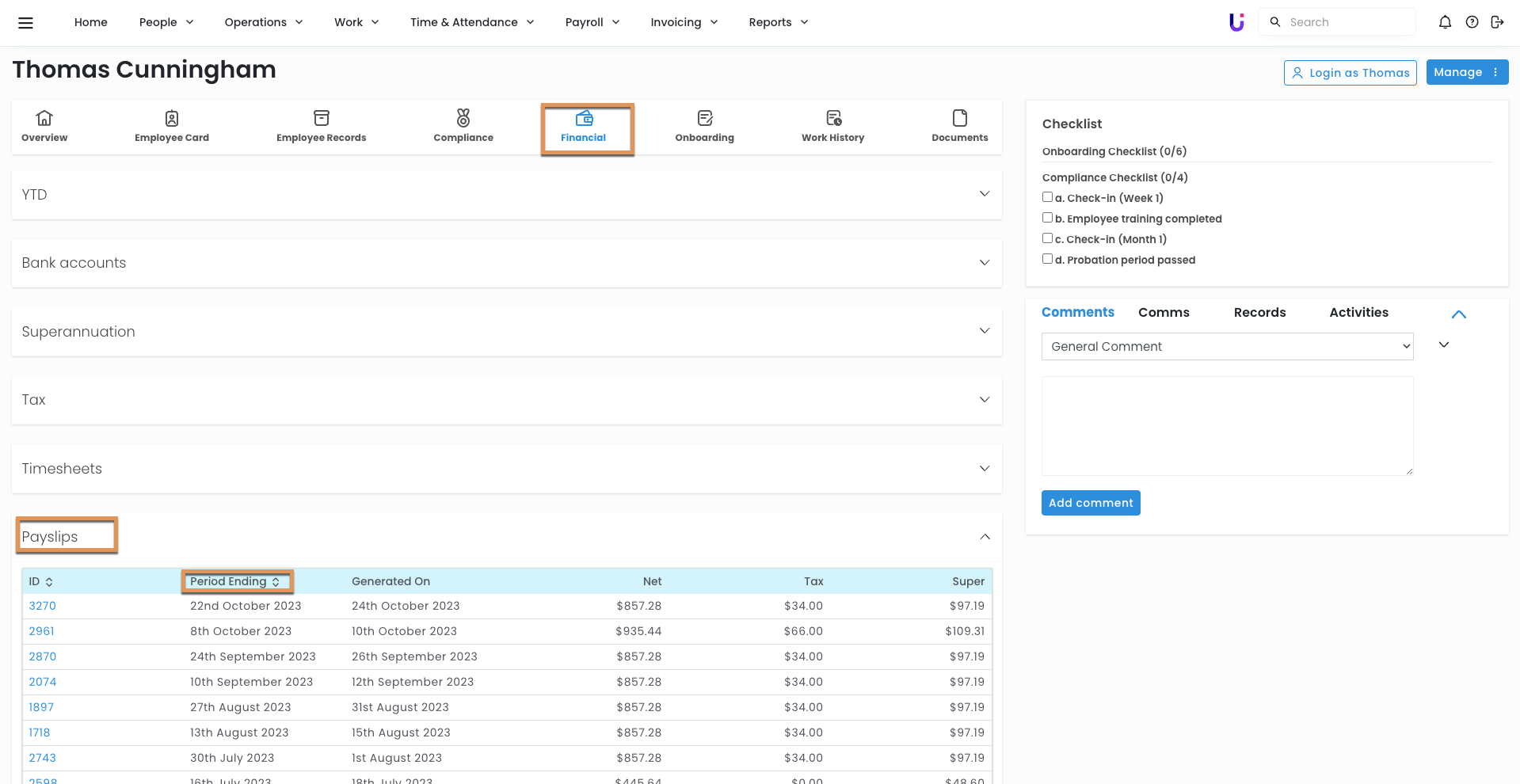The image size is (1520, 784).
Task: Click the notifications bell icon
Action: point(1445,22)
